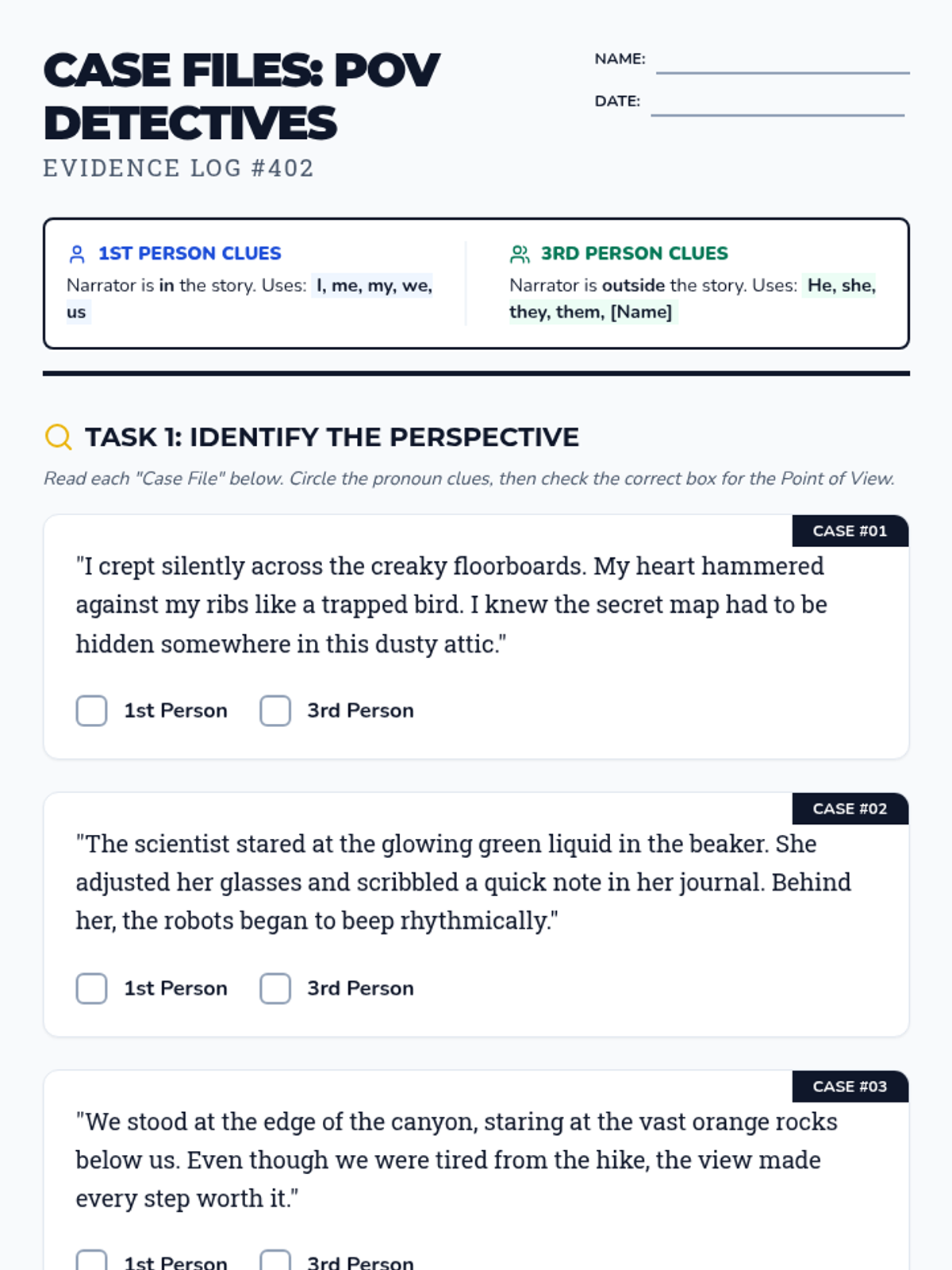Screen dimensions: 952x1270
Task: Click the "Evidence Log #402" subtitle
Action: pos(178,168)
